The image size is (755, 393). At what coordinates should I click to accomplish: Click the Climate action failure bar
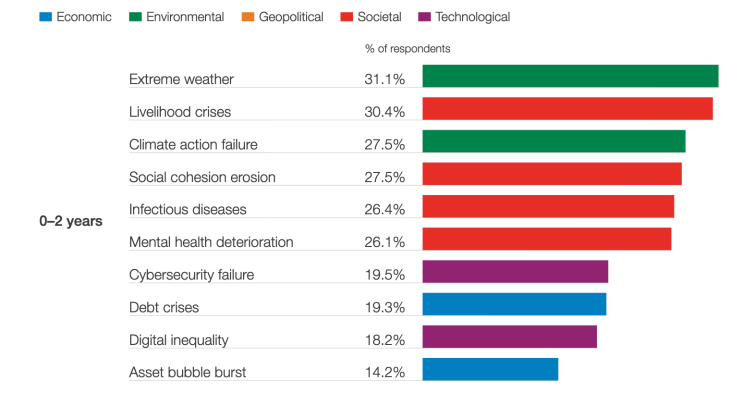pyautogui.click(x=554, y=141)
